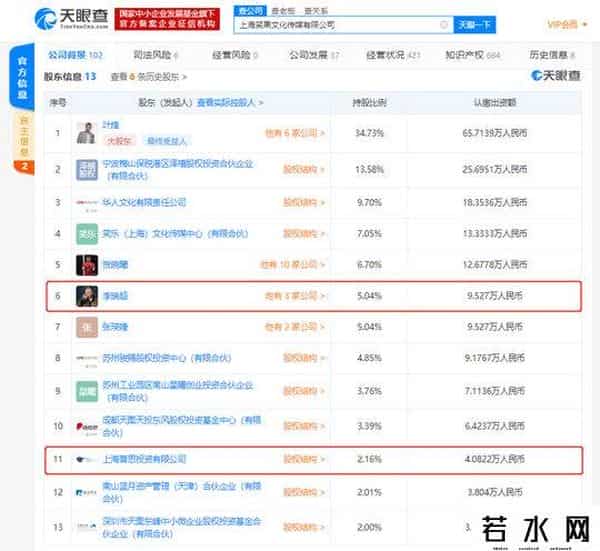Screen dimensions: 600x551
Task: Open the beige avatar icon in row 7
Action: tap(87, 327)
